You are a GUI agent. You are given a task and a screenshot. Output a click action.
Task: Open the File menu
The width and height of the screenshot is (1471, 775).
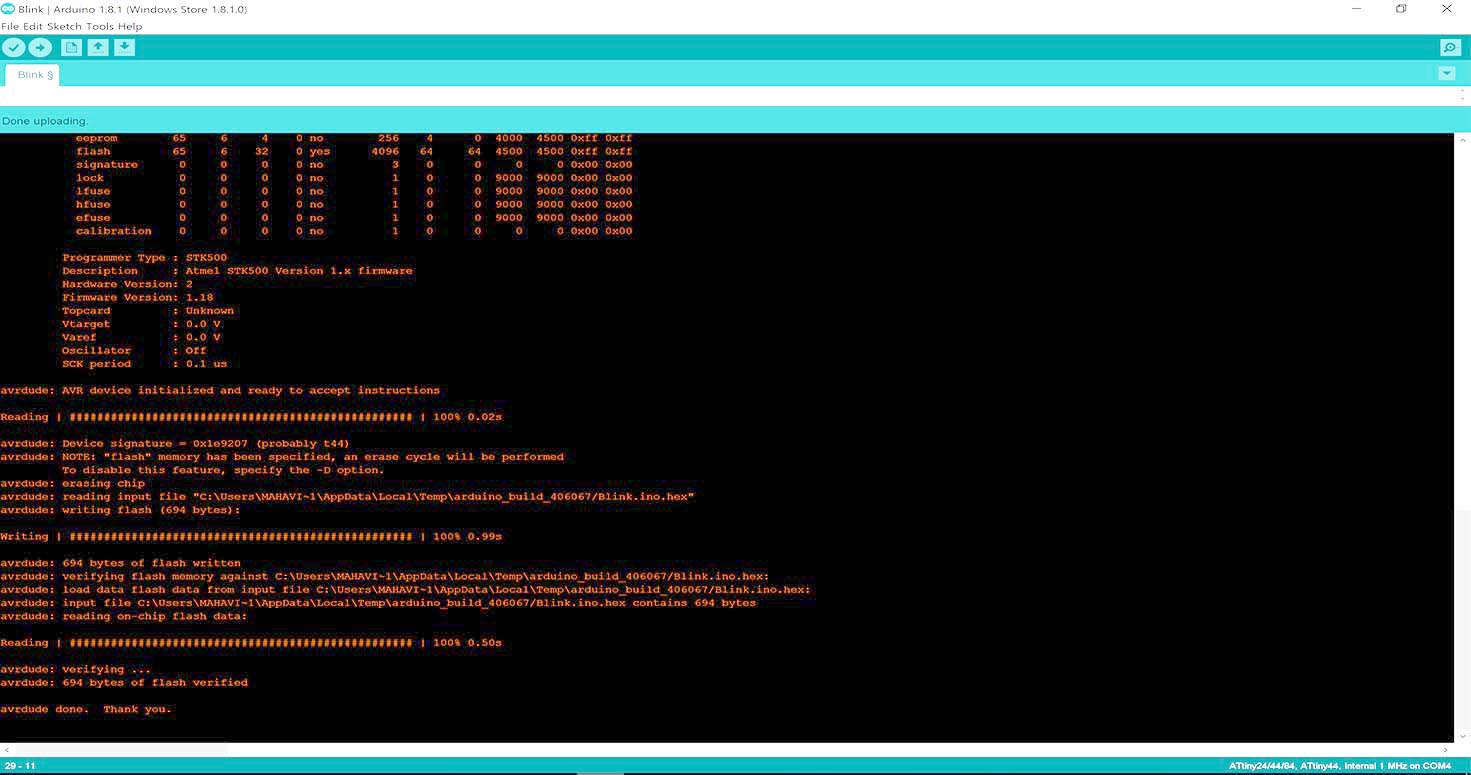pyautogui.click(x=10, y=26)
